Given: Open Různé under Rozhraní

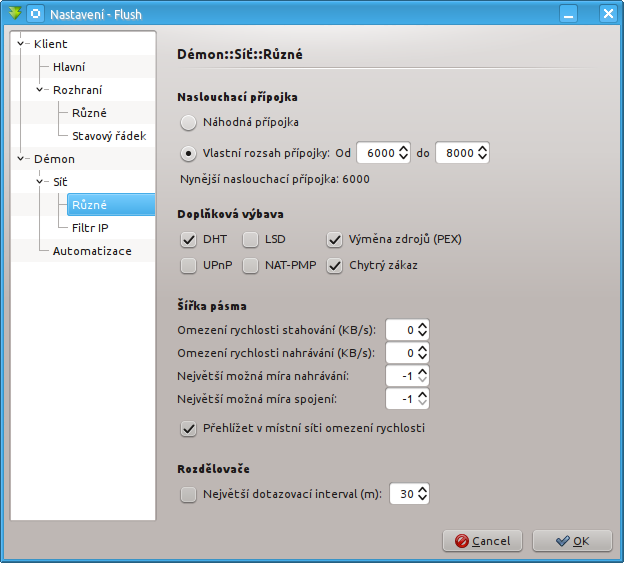Looking at the screenshot, I should [x=89, y=113].
